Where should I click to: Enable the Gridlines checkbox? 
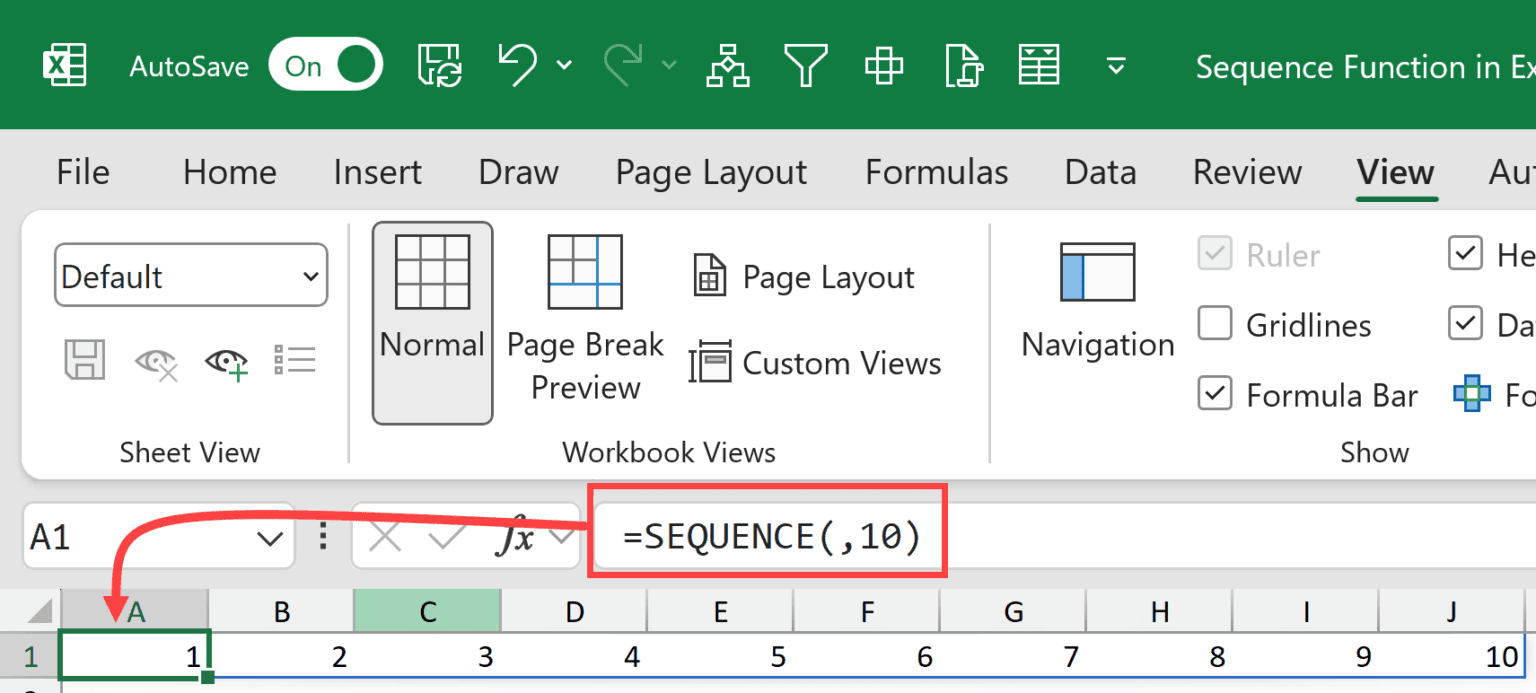[x=1214, y=323]
